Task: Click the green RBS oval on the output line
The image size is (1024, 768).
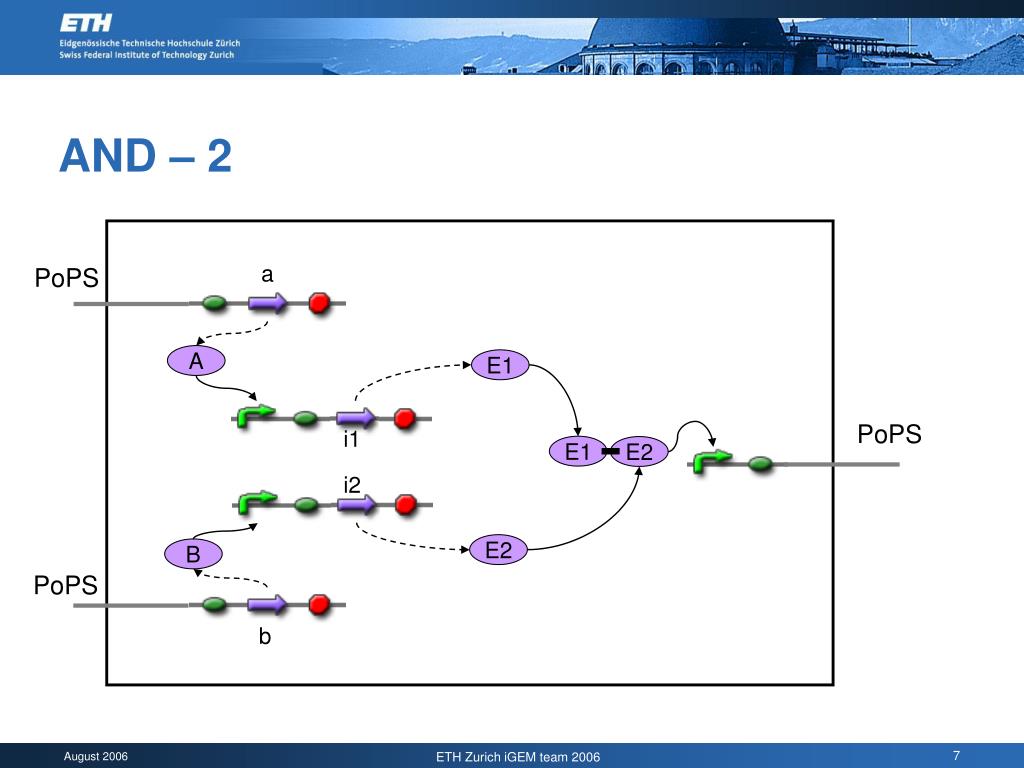Action: (760, 464)
